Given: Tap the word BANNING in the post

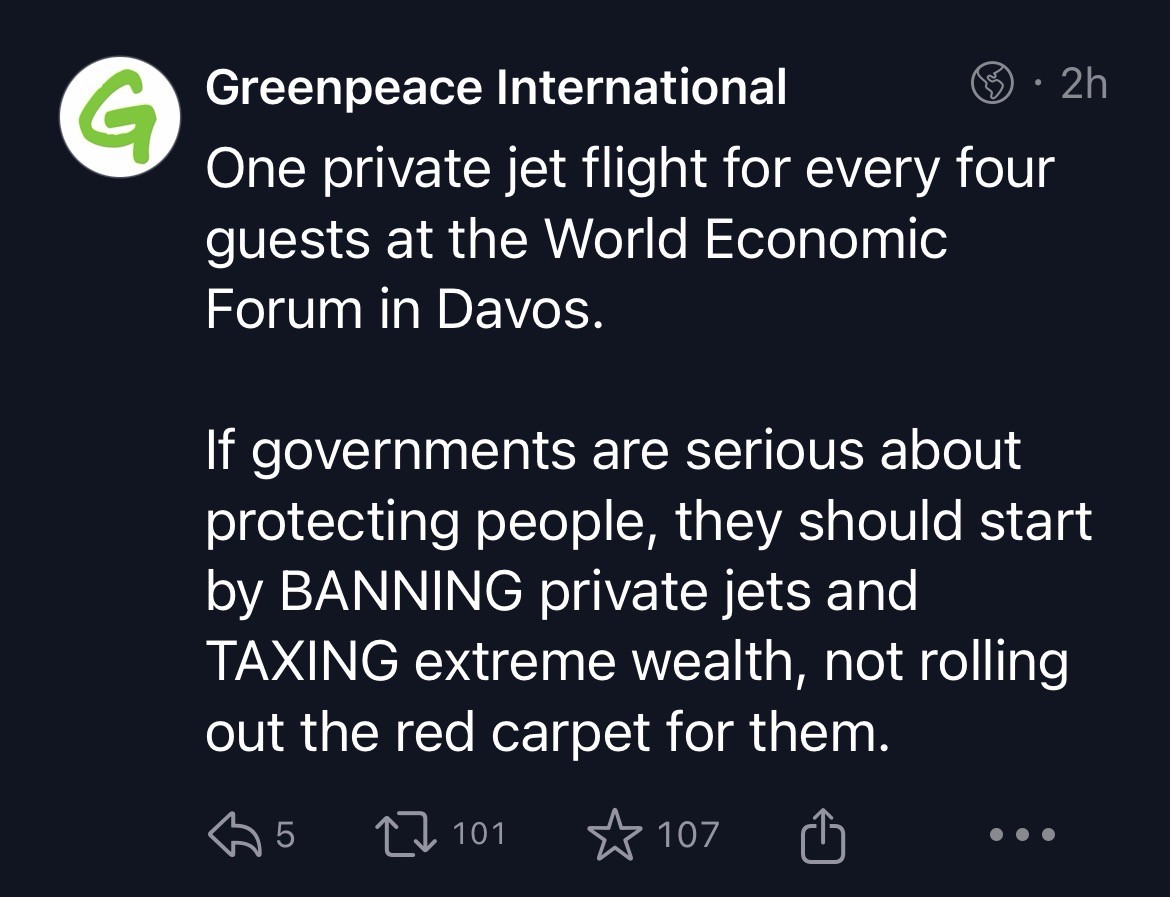Looking at the screenshot, I should tap(400, 592).
